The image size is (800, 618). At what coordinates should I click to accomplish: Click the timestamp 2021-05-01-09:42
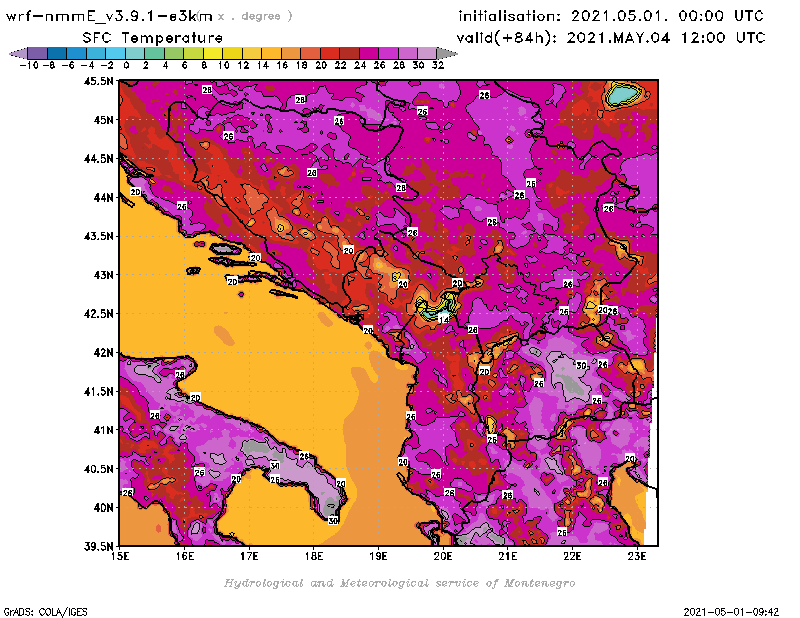731,612
